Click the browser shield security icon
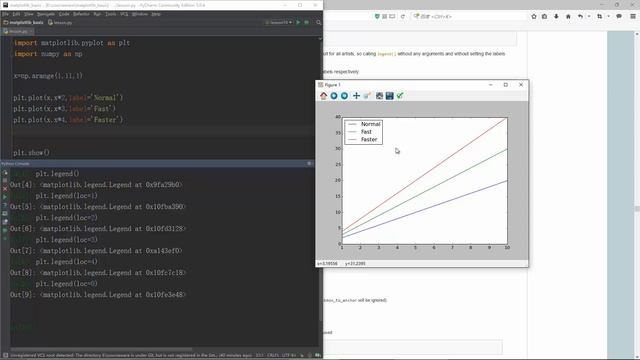640x360 pixels. (x=377, y=16)
